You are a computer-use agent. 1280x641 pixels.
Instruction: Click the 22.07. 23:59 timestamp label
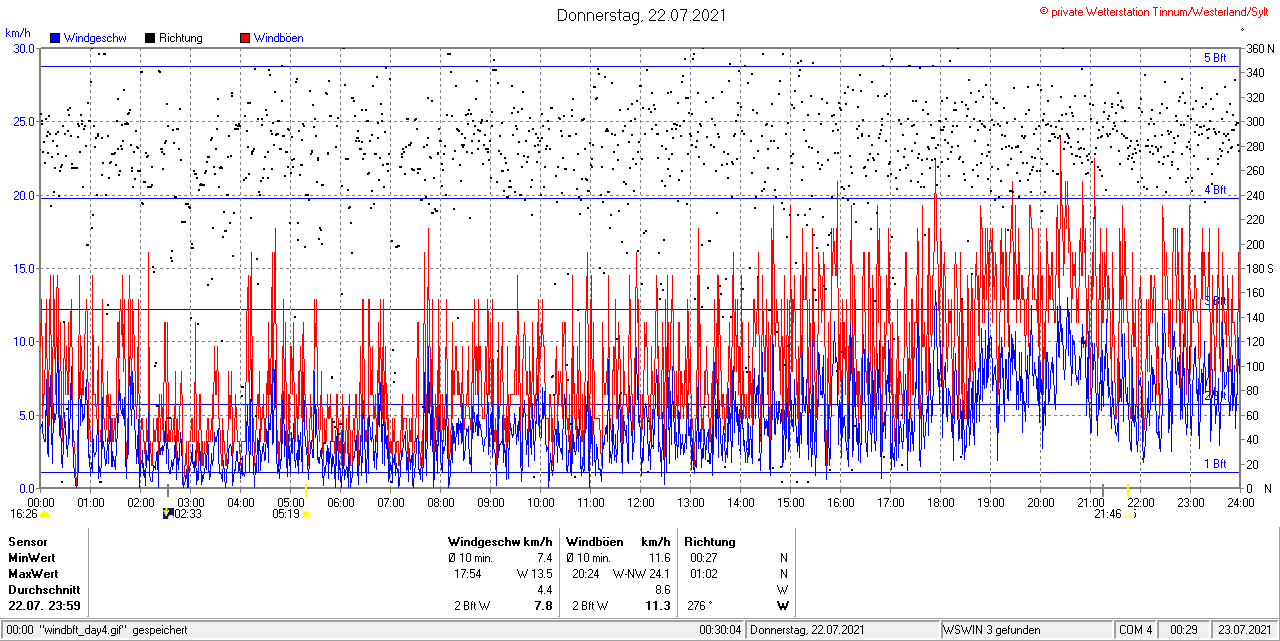coord(44,606)
